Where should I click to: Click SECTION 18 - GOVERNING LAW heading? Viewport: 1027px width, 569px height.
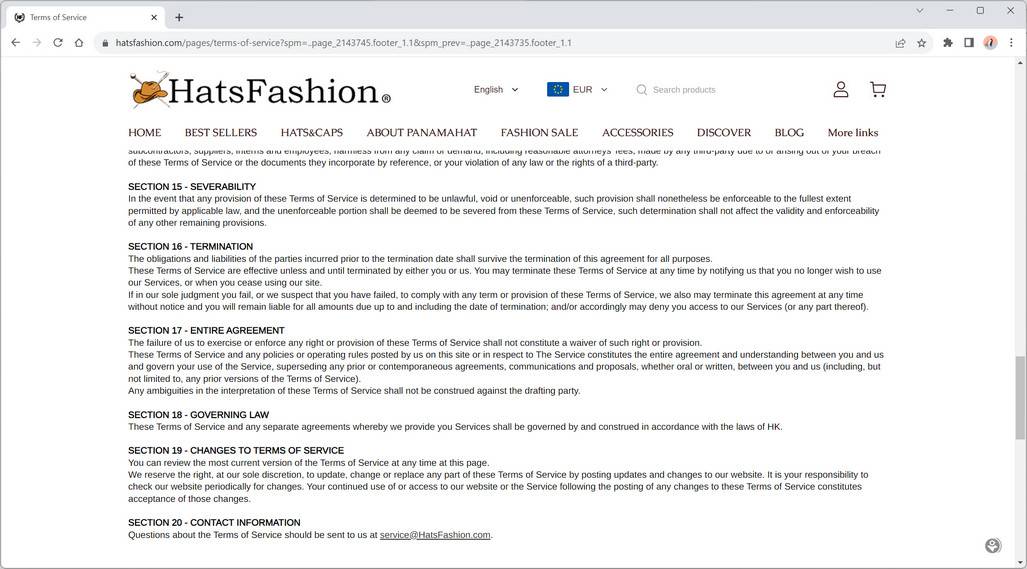(x=198, y=415)
